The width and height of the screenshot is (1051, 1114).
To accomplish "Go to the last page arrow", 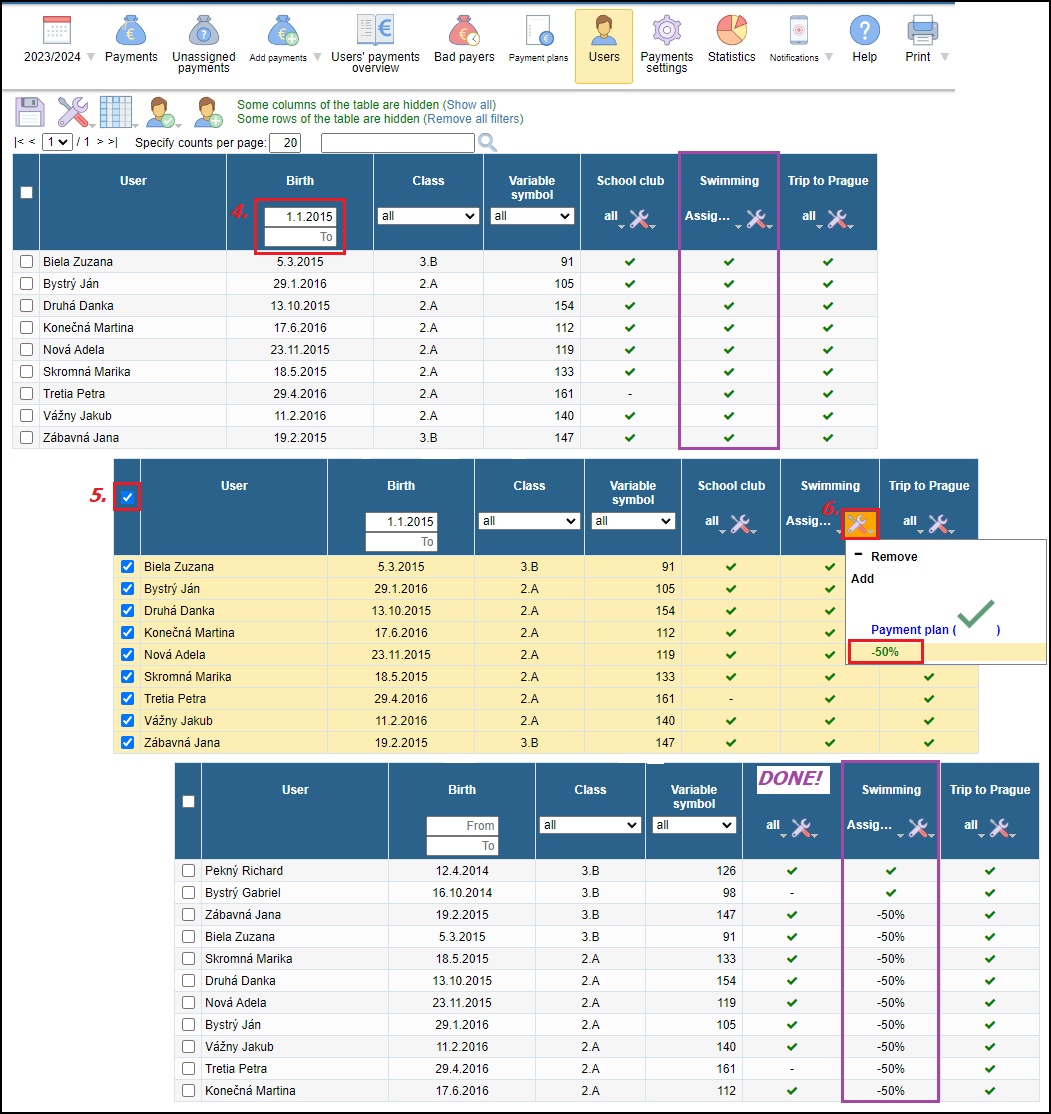I will 112,142.
